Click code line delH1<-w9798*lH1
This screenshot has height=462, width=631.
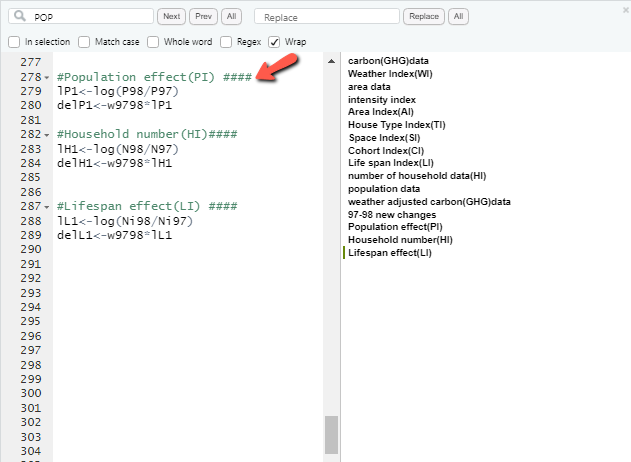coord(114,163)
